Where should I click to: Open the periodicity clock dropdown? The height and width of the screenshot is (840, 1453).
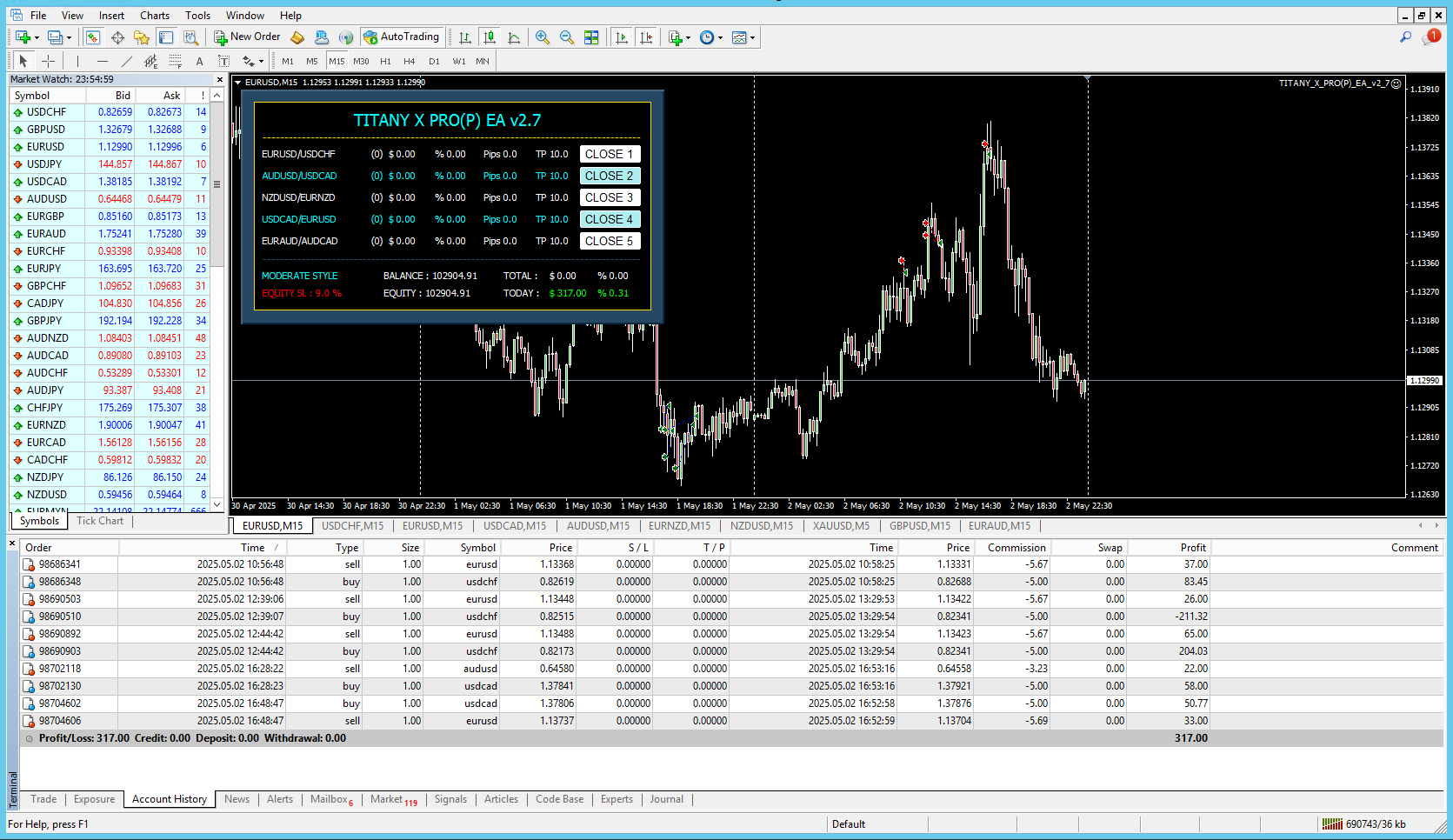(720, 37)
